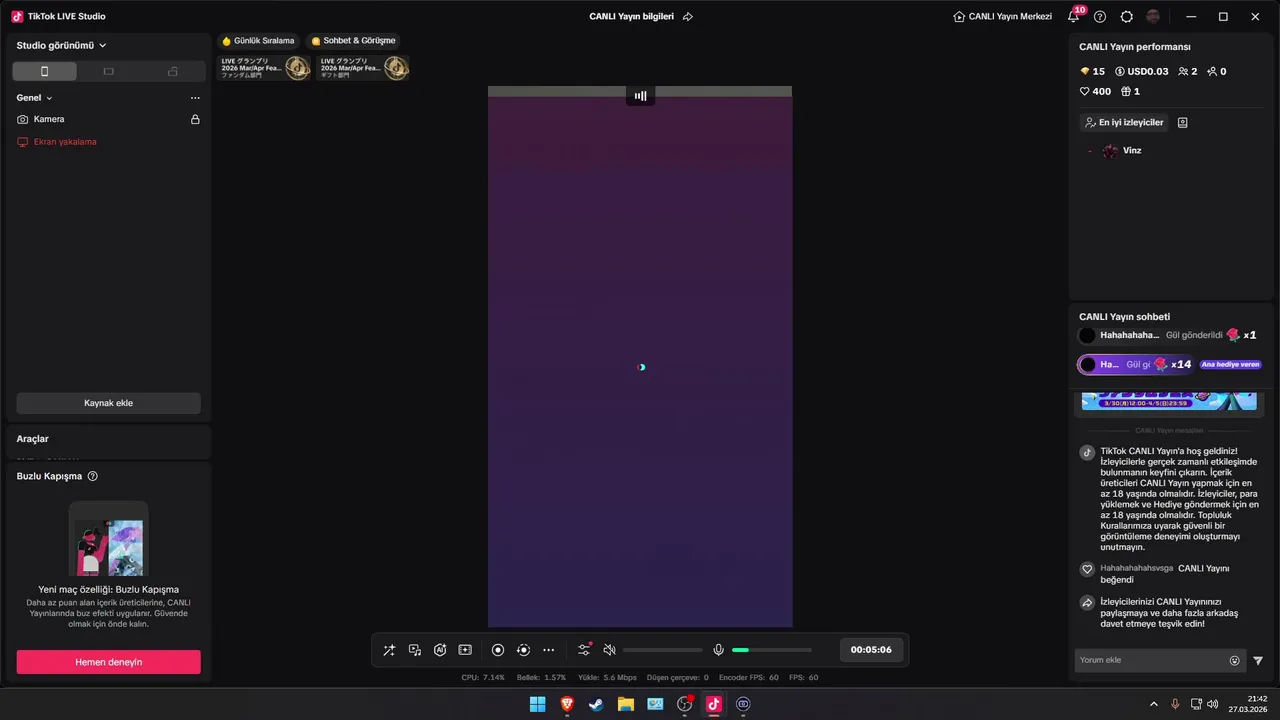Viewport: 1280px width, 720px height.
Task: Click the heart likes stat 400
Action: tap(1095, 91)
